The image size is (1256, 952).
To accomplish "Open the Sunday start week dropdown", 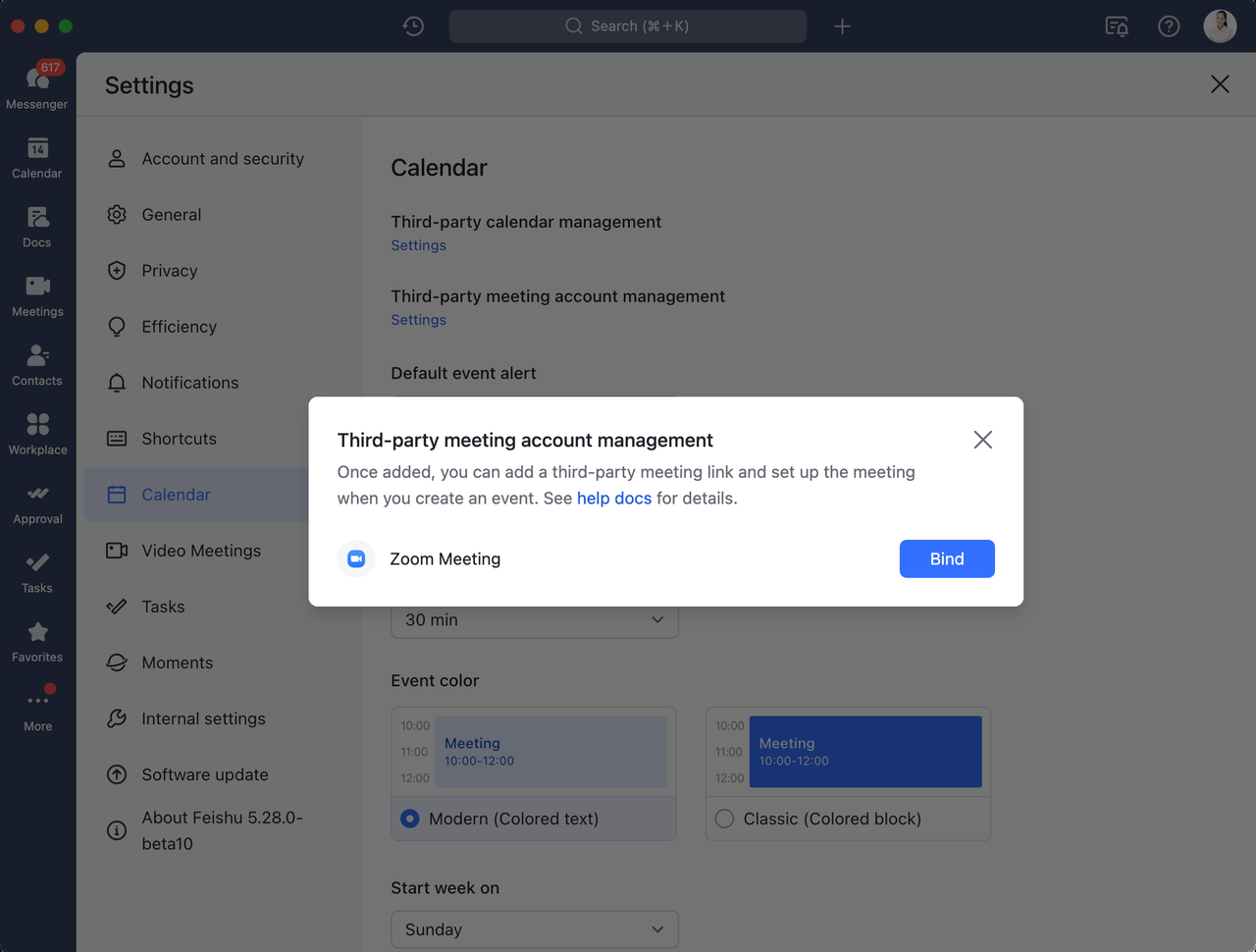I will [x=534, y=929].
